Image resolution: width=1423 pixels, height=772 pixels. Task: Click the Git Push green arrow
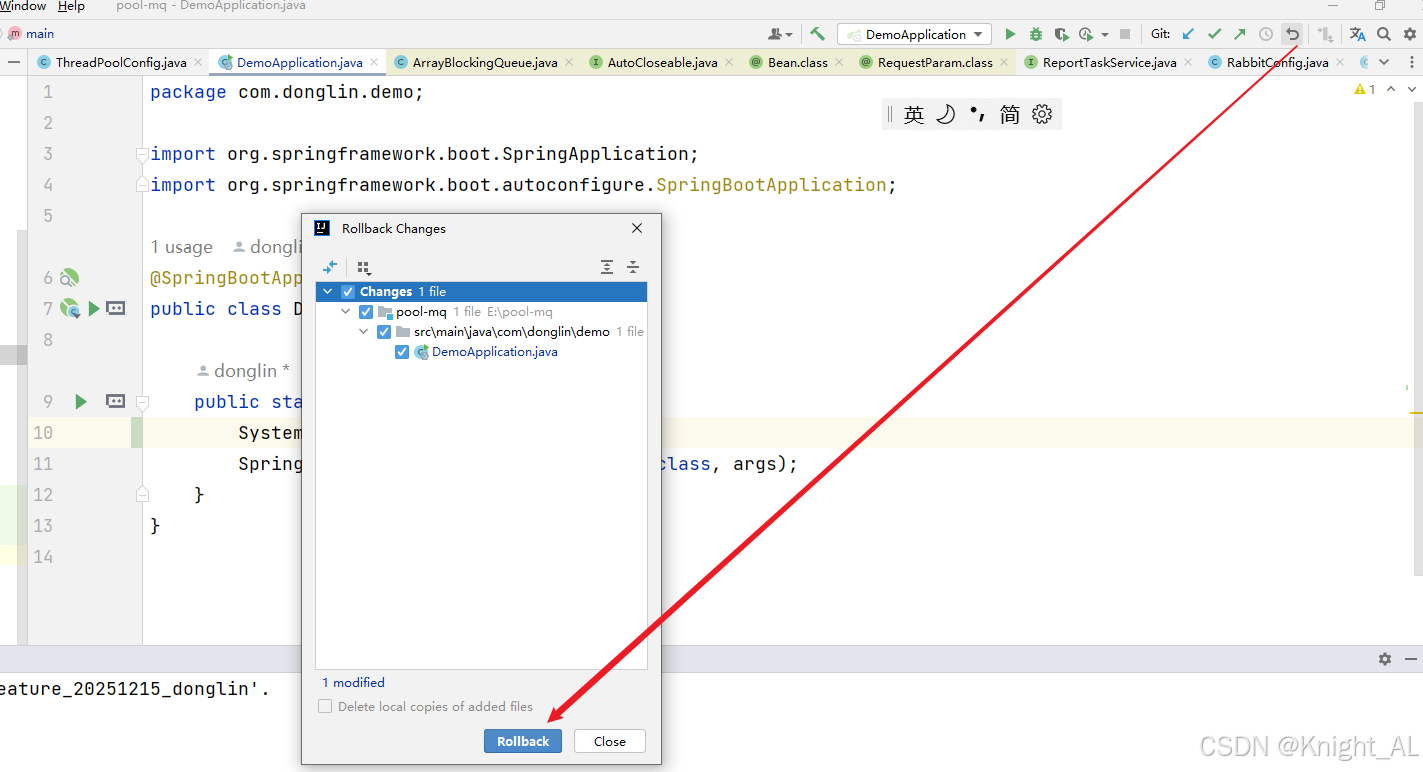pos(1240,34)
